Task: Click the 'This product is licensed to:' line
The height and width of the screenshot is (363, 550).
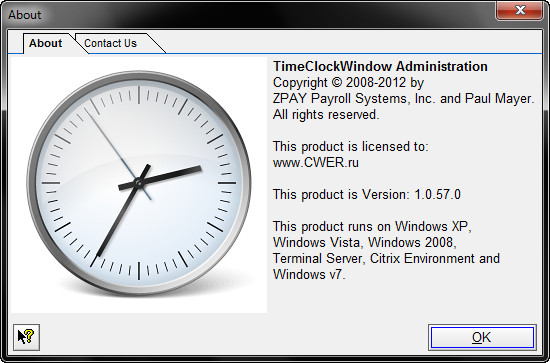Action: pyautogui.click(x=350, y=146)
